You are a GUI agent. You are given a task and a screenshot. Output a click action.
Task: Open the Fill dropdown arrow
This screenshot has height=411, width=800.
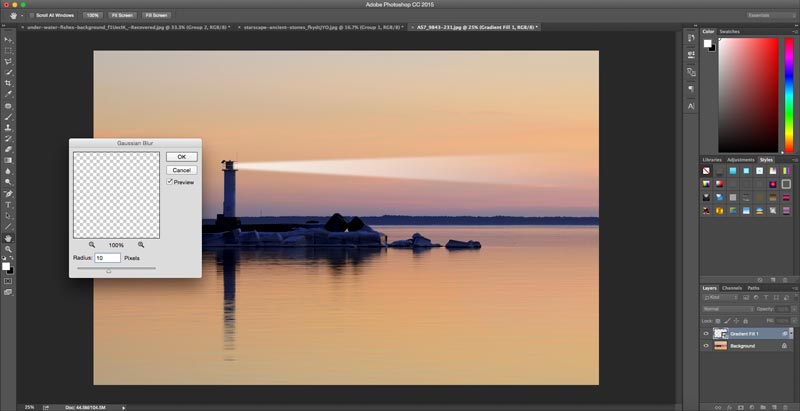[x=792, y=321]
